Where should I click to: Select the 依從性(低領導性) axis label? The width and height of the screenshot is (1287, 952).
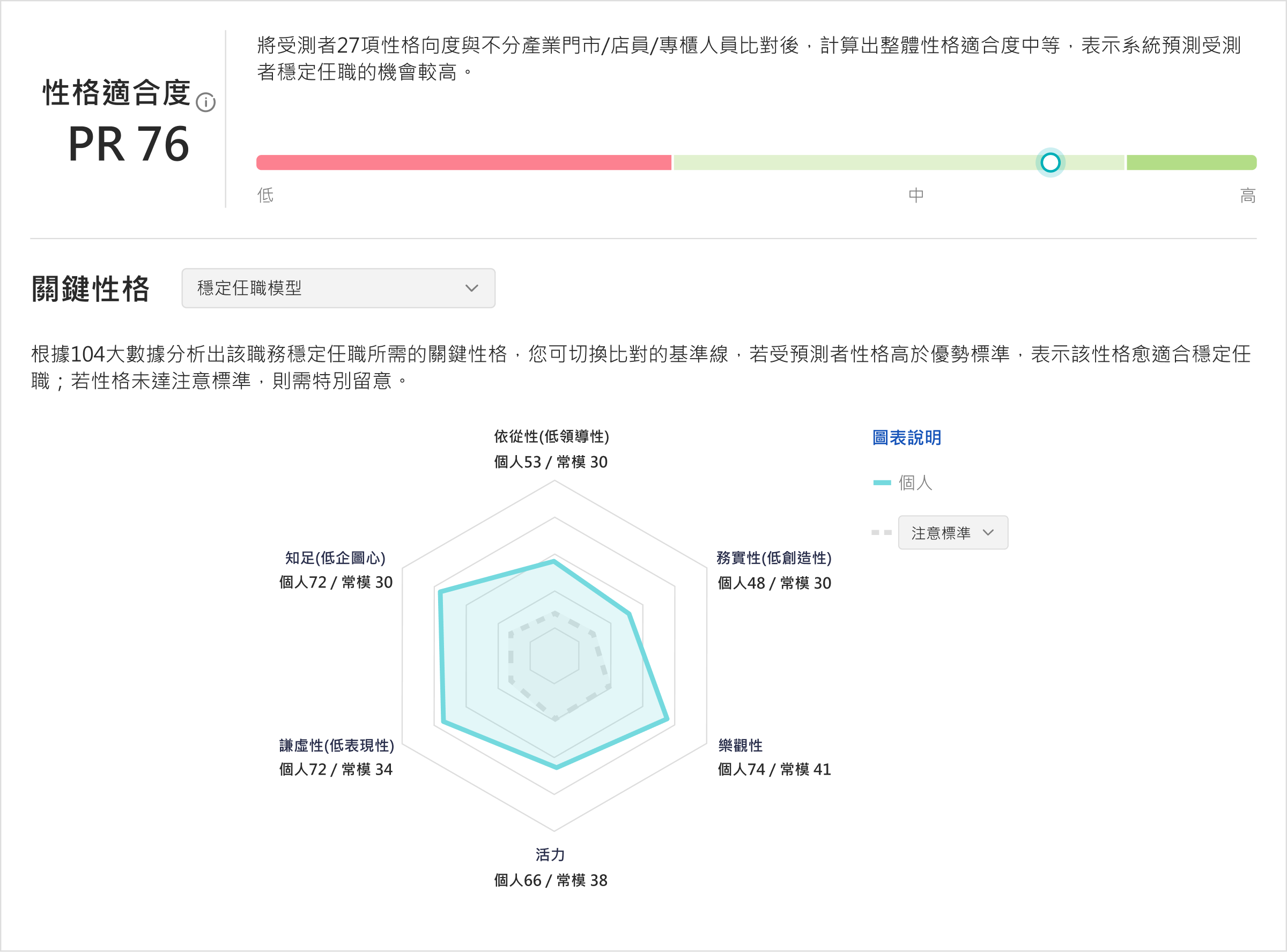pyautogui.click(x=552, y=437)
